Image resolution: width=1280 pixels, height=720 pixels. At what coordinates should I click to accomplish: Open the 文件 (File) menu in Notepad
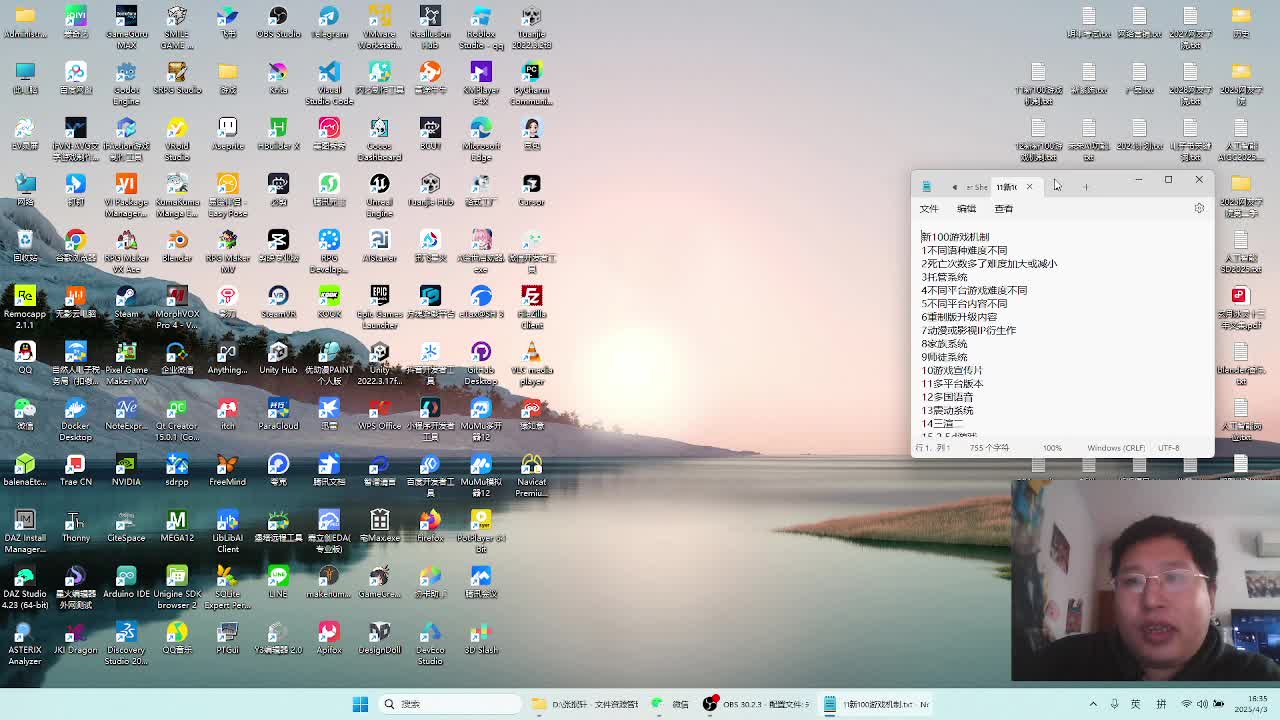929,209
